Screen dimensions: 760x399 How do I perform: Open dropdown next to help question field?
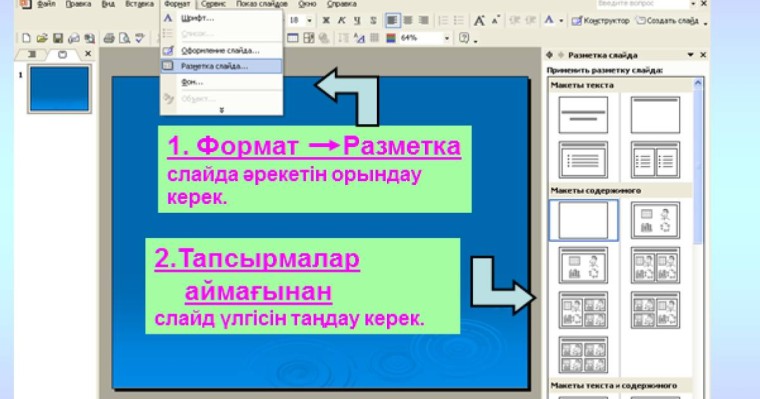[x=693, y=4]
